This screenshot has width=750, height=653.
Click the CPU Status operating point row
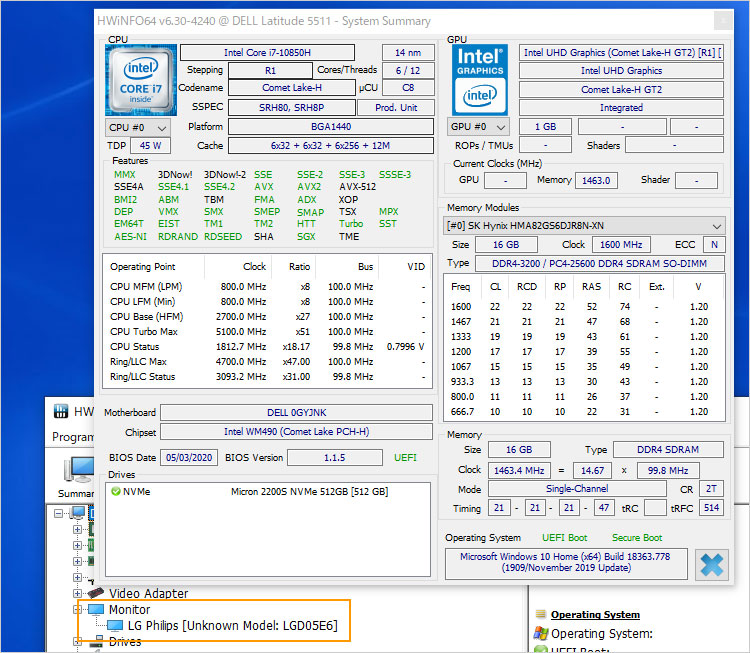pos(267,346)
